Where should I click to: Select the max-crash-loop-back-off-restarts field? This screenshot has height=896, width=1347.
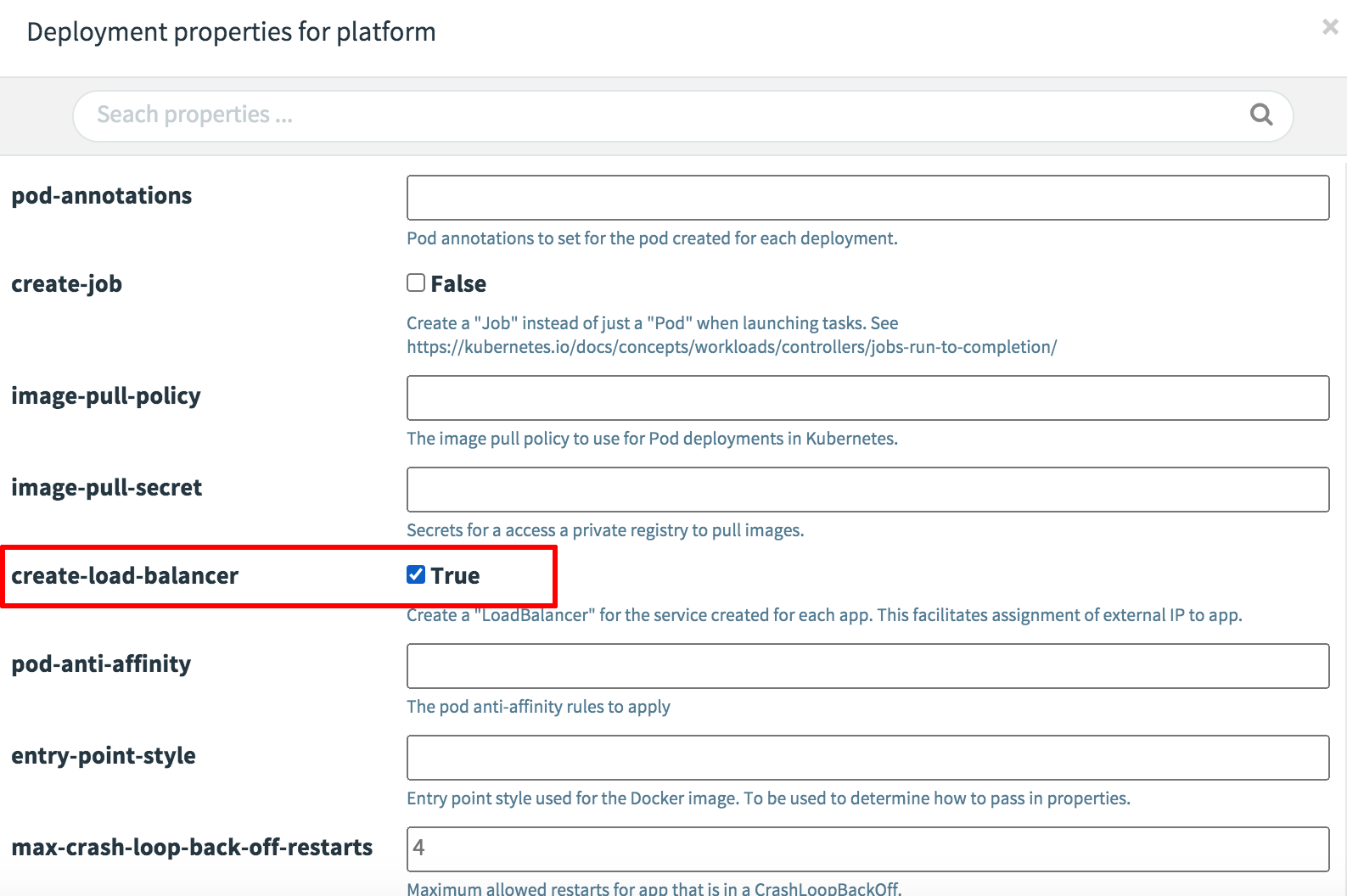[867, 849]
